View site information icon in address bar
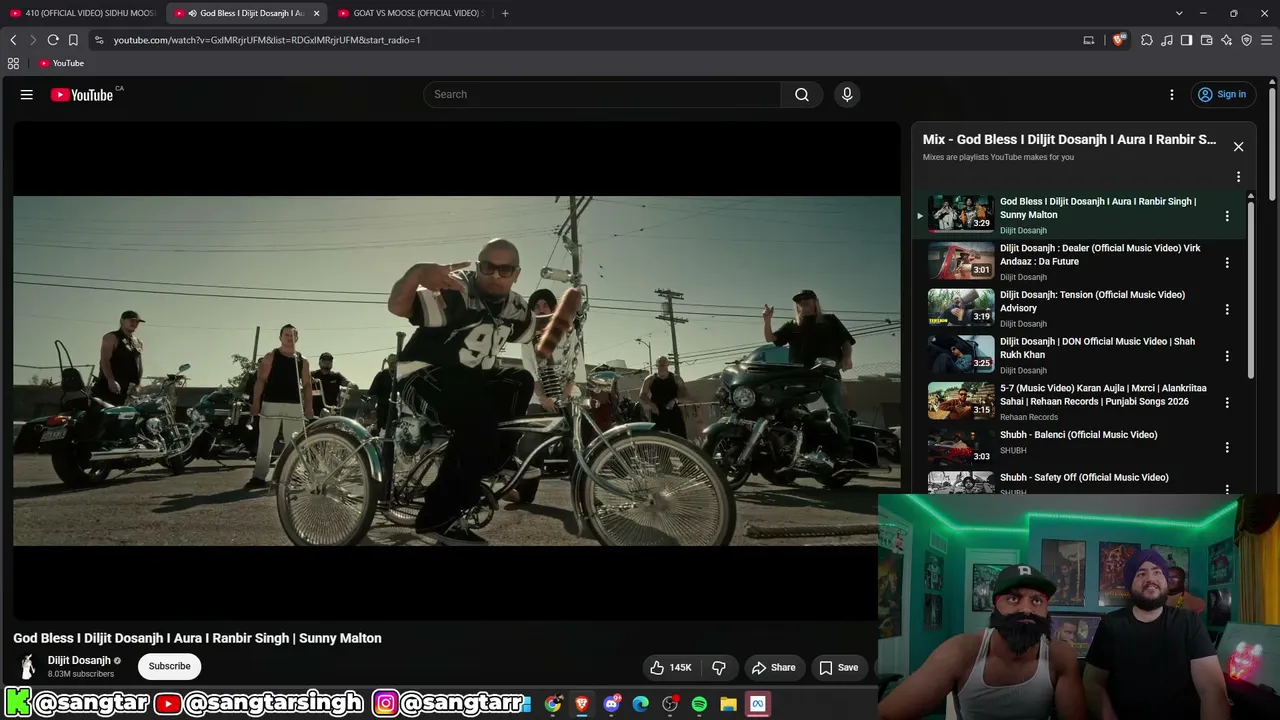The width and height of the screenshot is (1280, 720). click(99, 40)
